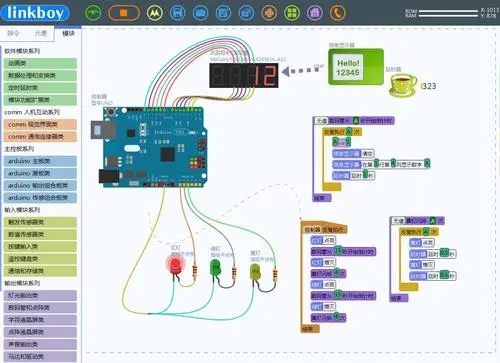The width and height of the screenshot is (500, 363).
Task: Click the green four-square grid icon
Action: coord(292,13)
